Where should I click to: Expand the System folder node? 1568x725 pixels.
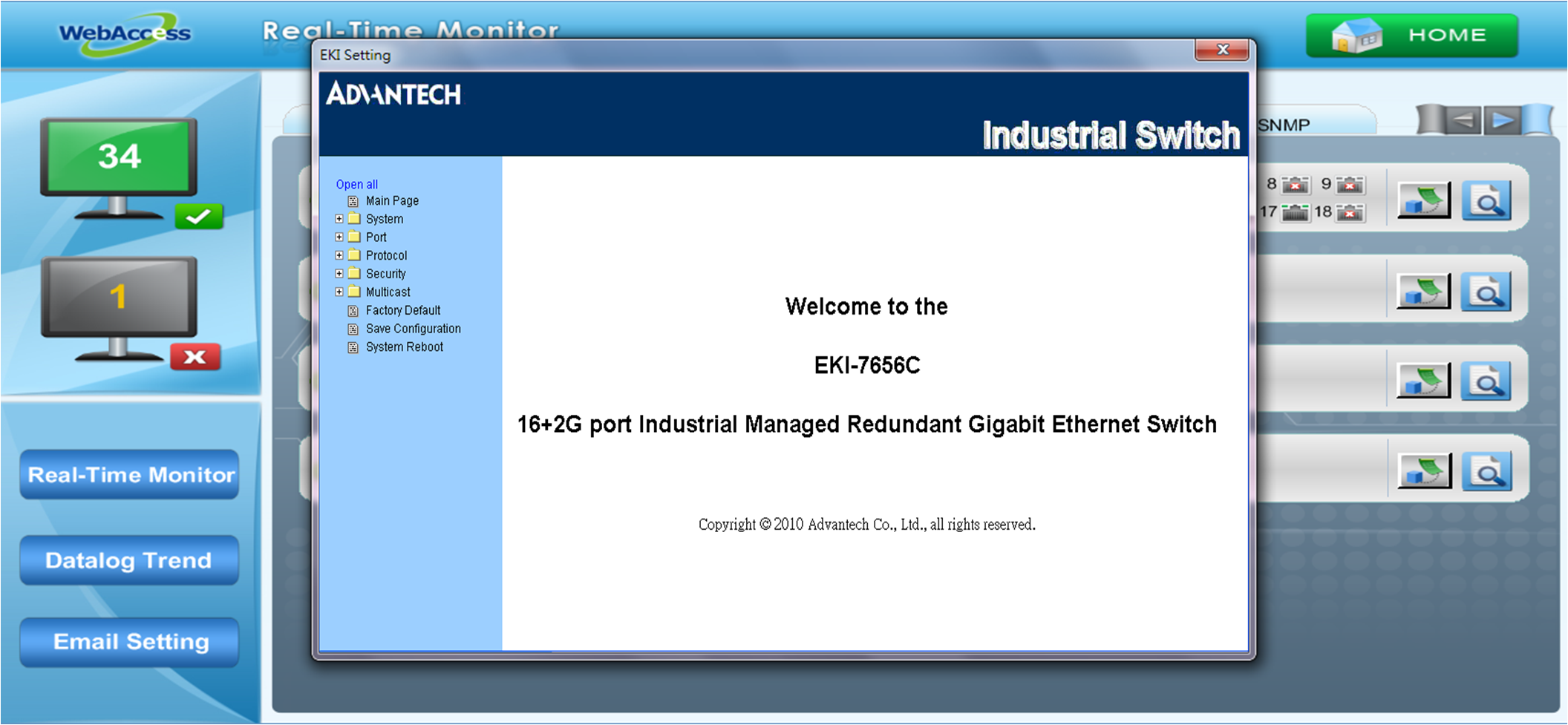click(339, 219)
